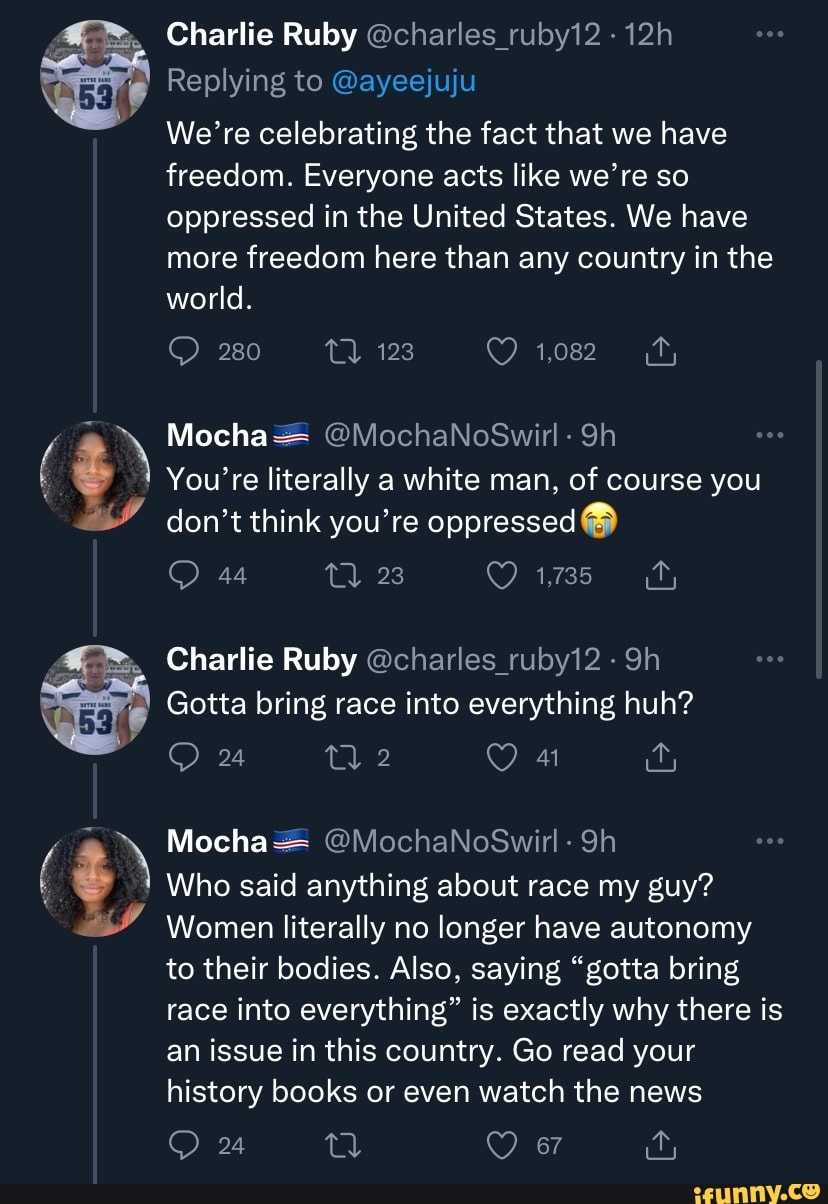
Task: Open more options on Charlie Ruby's first tweet
Action: [x=768, y=36]
